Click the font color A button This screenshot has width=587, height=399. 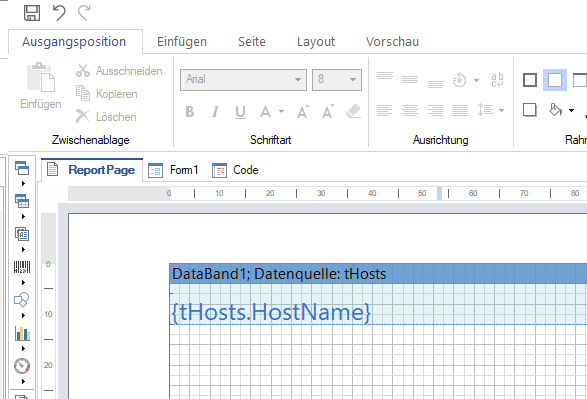265,112
